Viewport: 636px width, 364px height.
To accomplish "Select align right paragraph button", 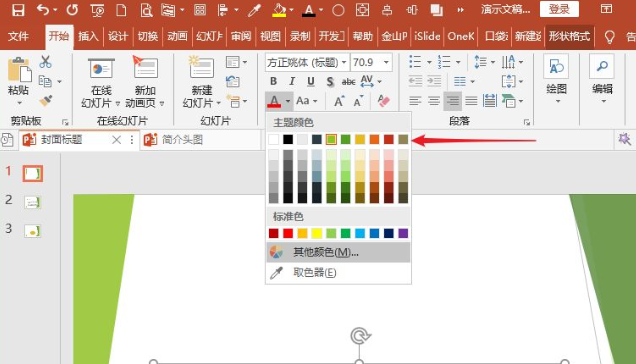I will pos(452,101).
